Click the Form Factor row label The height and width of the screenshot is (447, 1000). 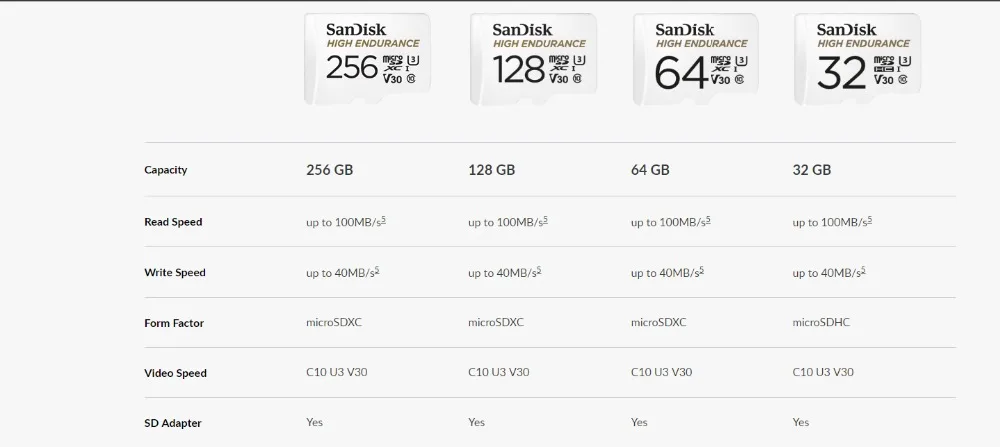pyautogui.click(x=175, y=323)
